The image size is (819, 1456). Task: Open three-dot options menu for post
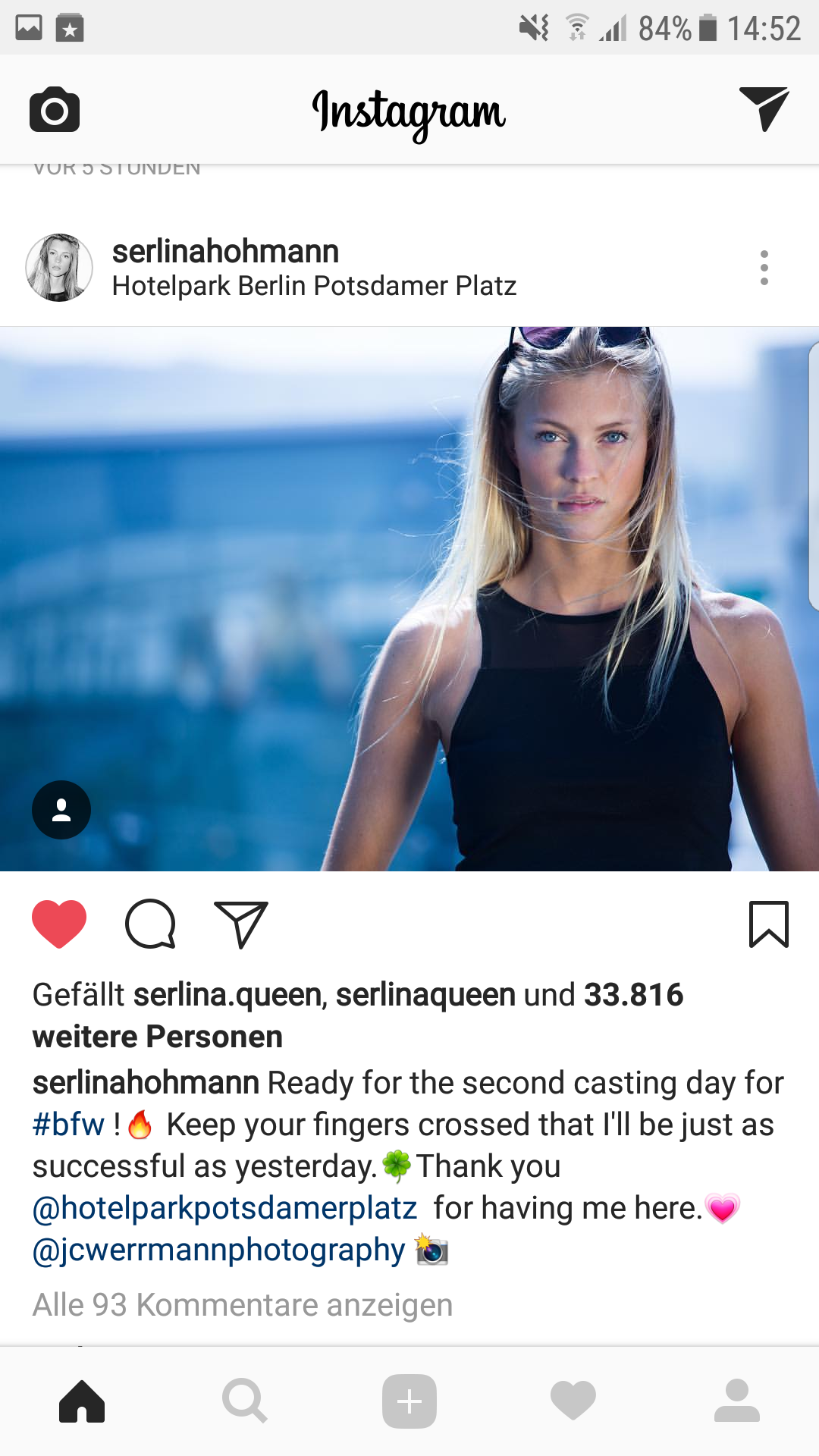[x=764, y=268]
